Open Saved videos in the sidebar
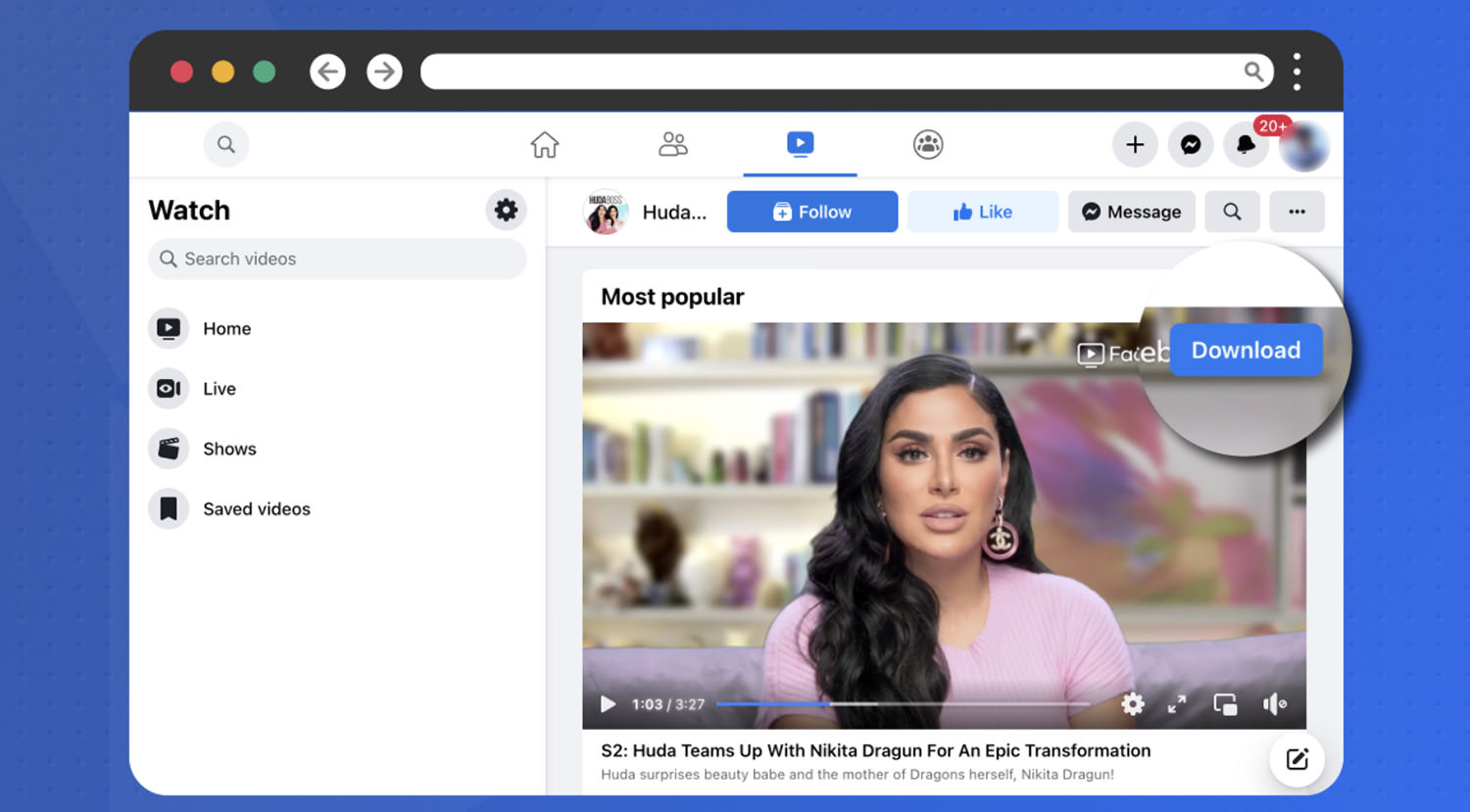Image resolution: width=1470 pixels, height=812 pixels. (x=257, y=509)
